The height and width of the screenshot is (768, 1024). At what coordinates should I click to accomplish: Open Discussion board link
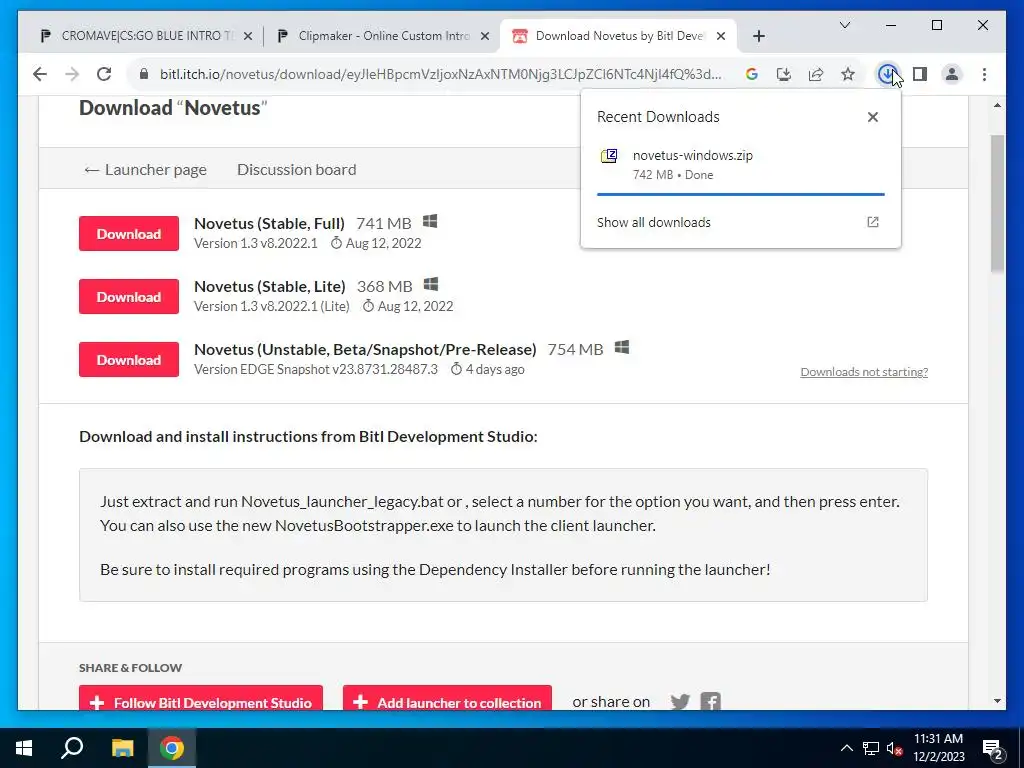click(x=296, y=170)
